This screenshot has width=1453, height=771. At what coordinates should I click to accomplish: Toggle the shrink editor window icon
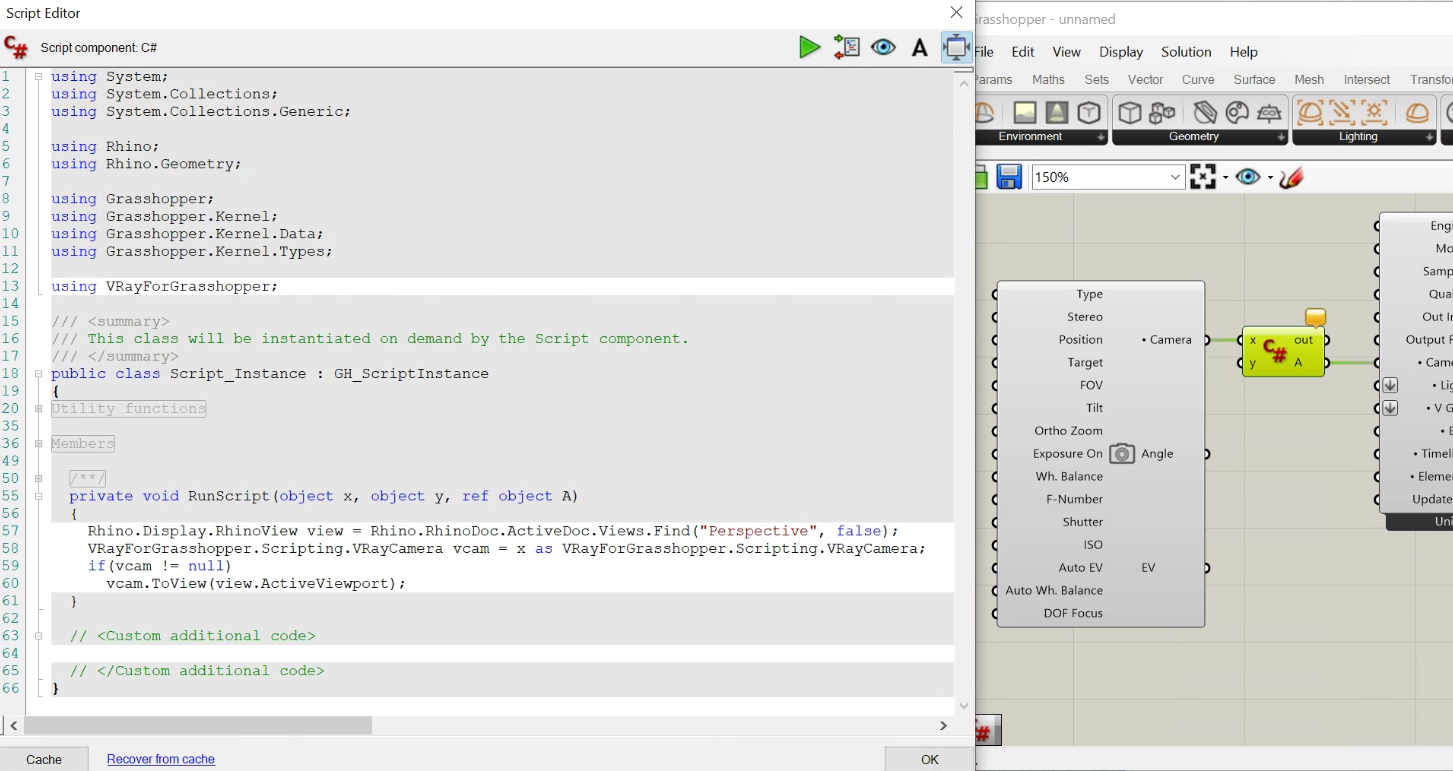tap(956, 47)
